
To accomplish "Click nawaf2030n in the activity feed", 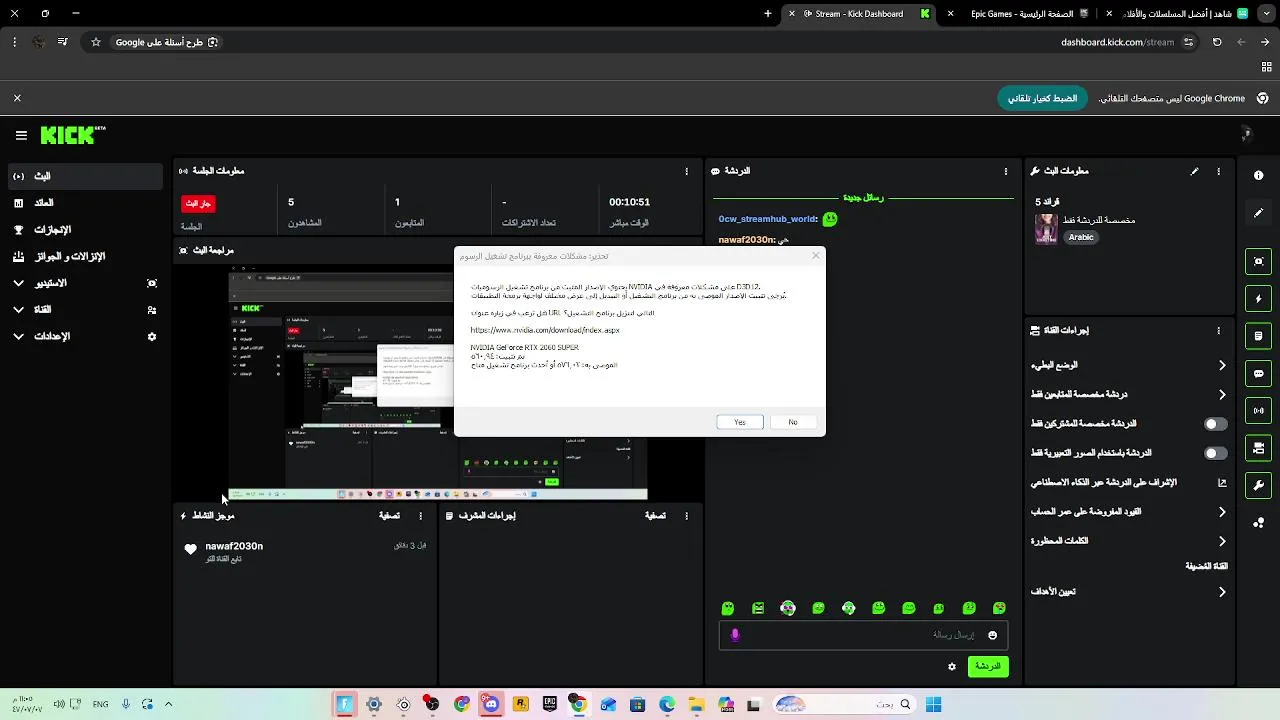I will click(x=234, y=546).
